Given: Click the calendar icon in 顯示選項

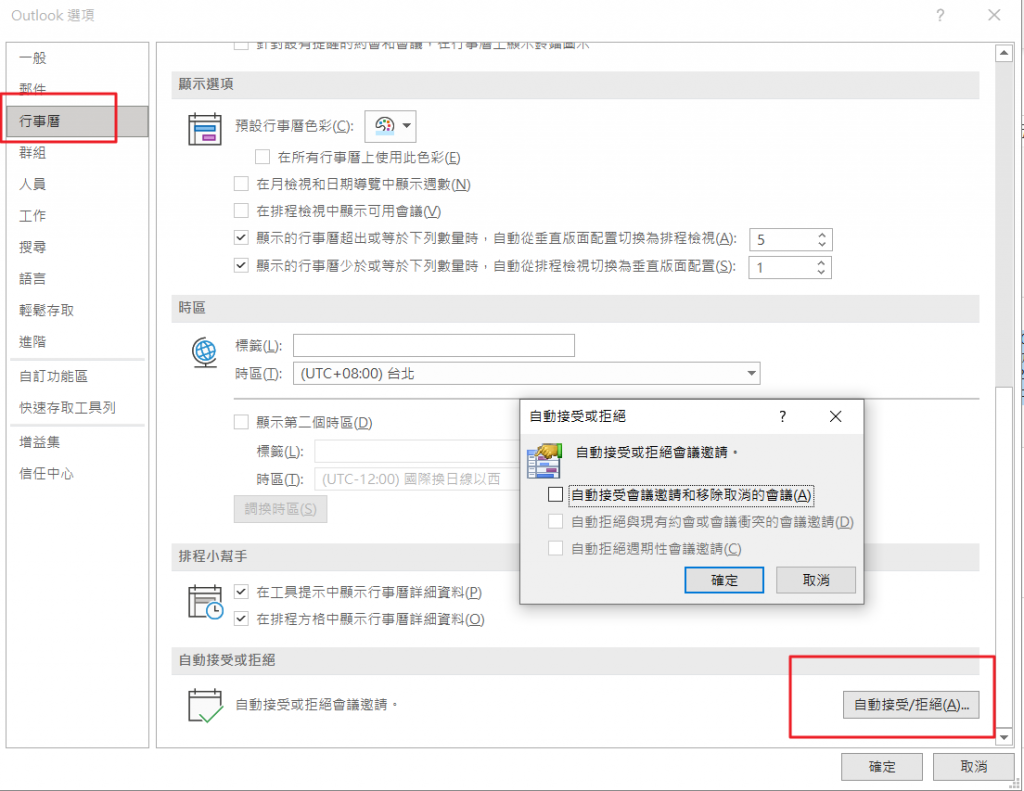Looking at the screenshot, I should [205, 129].
